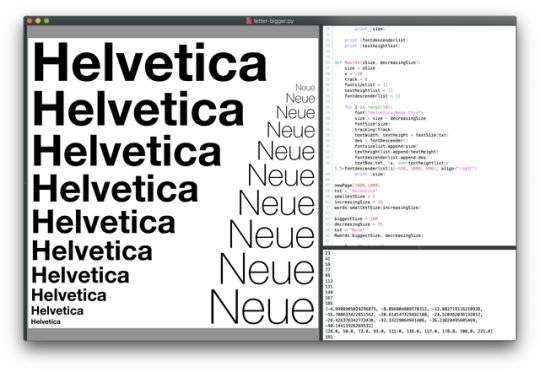This screenshot has width=540, height=372.
Task: Click the output value 149 in console
Action: (x=329, y=292)
